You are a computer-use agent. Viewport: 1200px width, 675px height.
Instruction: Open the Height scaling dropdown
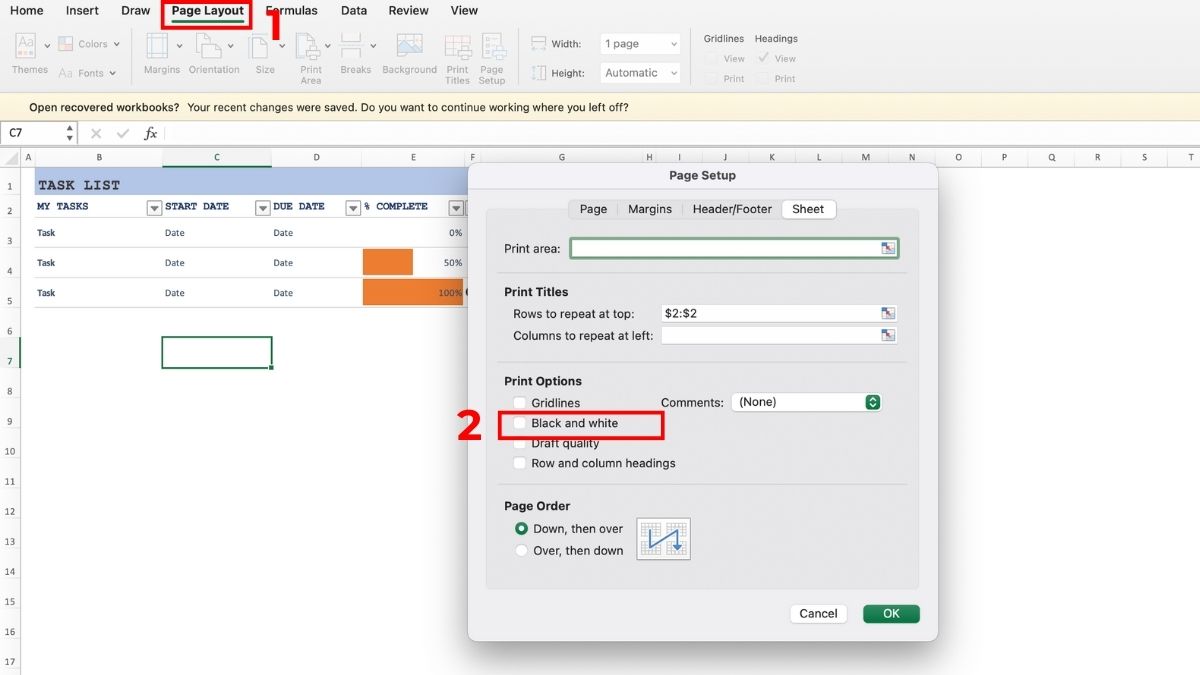641,73
